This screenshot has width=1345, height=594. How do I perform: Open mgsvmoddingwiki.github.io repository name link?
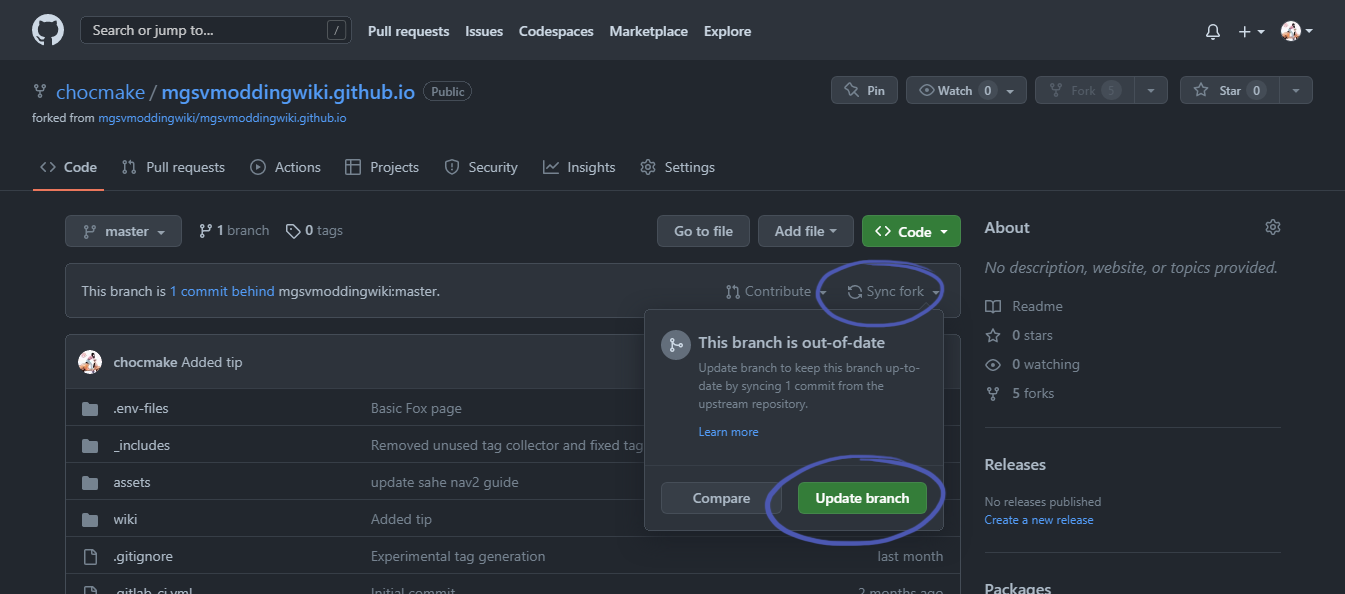tap(288, 92)
